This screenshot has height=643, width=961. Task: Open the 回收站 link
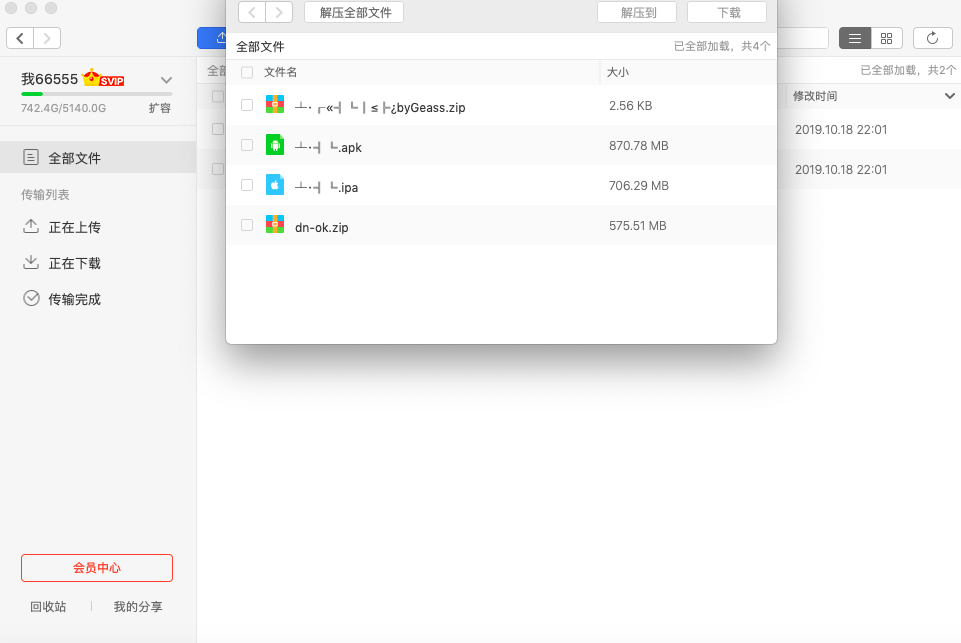click(x=48, y=606)
